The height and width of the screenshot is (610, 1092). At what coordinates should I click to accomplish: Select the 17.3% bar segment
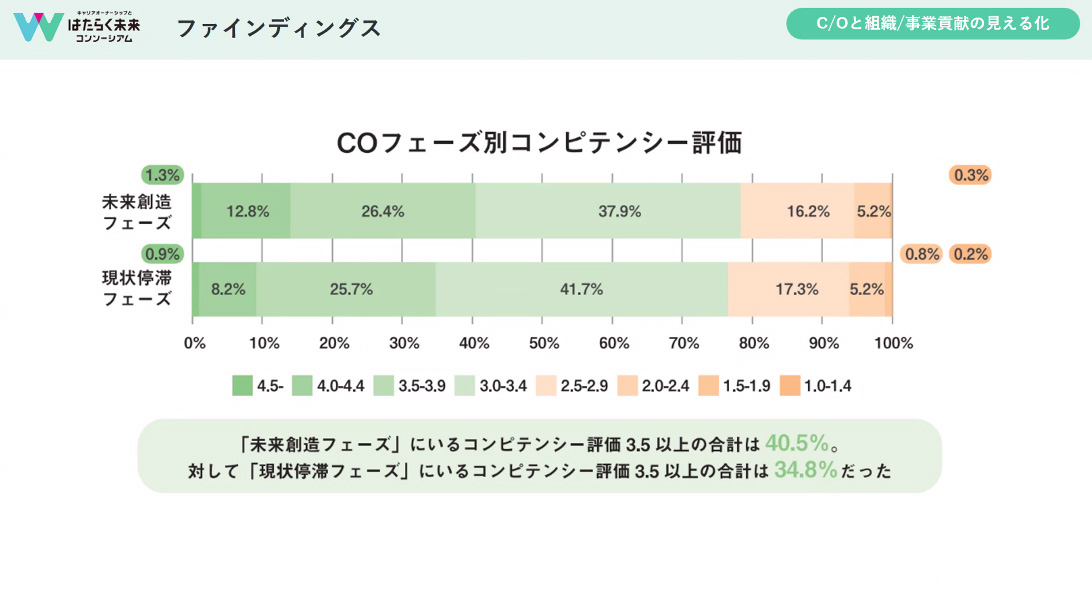[x=789, y=289]
